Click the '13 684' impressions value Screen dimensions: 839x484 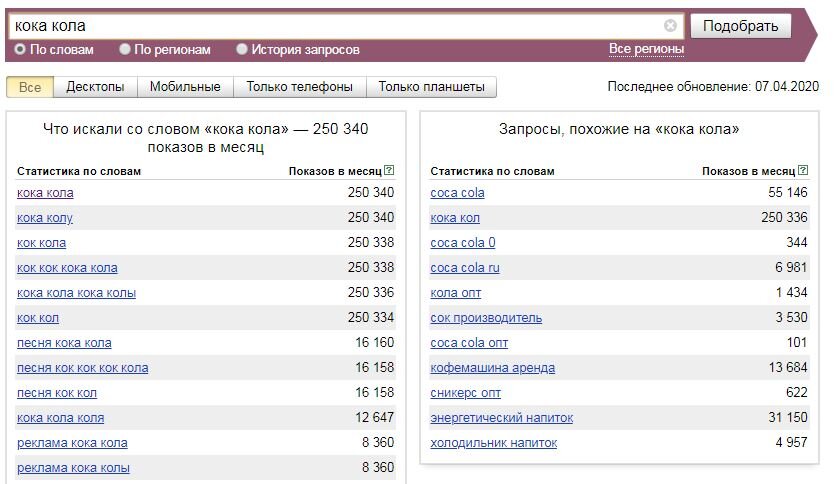click(788, 367)
